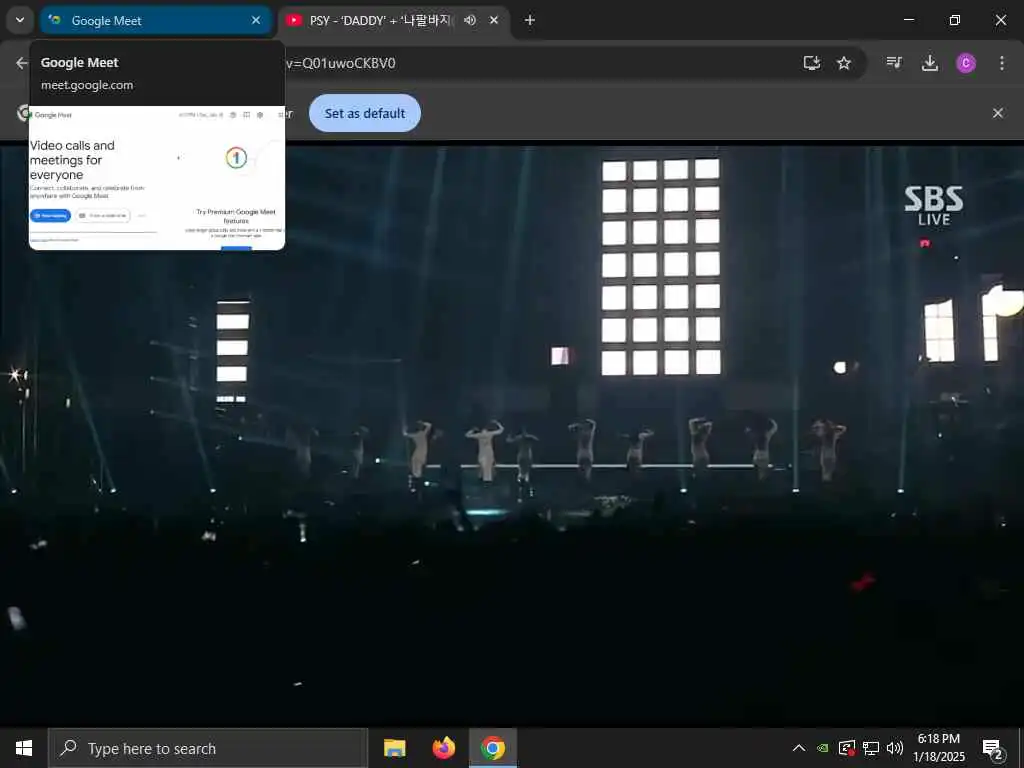Click the Chrome taskbar icon
The height and width of the screenshot is (768, 1024).
point(493,748)
